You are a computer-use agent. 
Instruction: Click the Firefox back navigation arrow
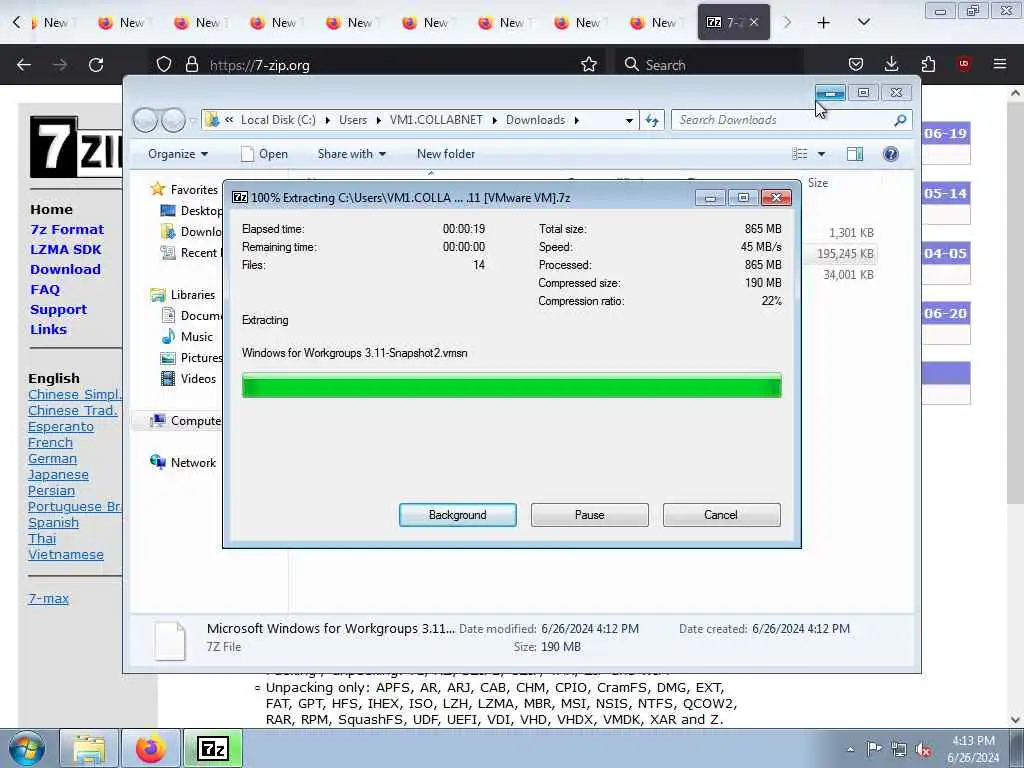click(24, 65)
